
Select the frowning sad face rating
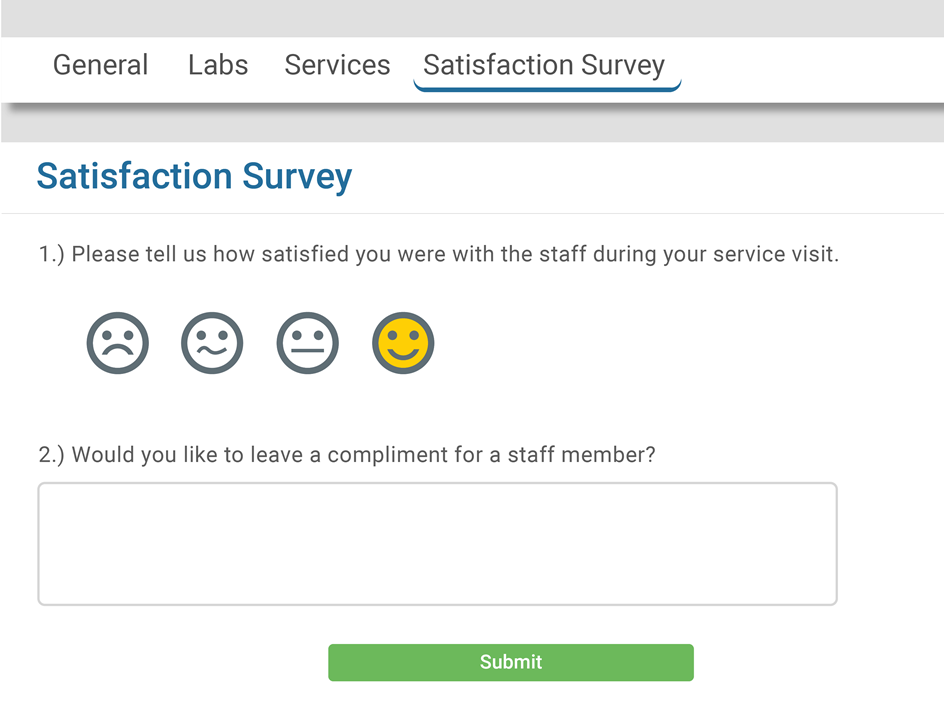118,343
